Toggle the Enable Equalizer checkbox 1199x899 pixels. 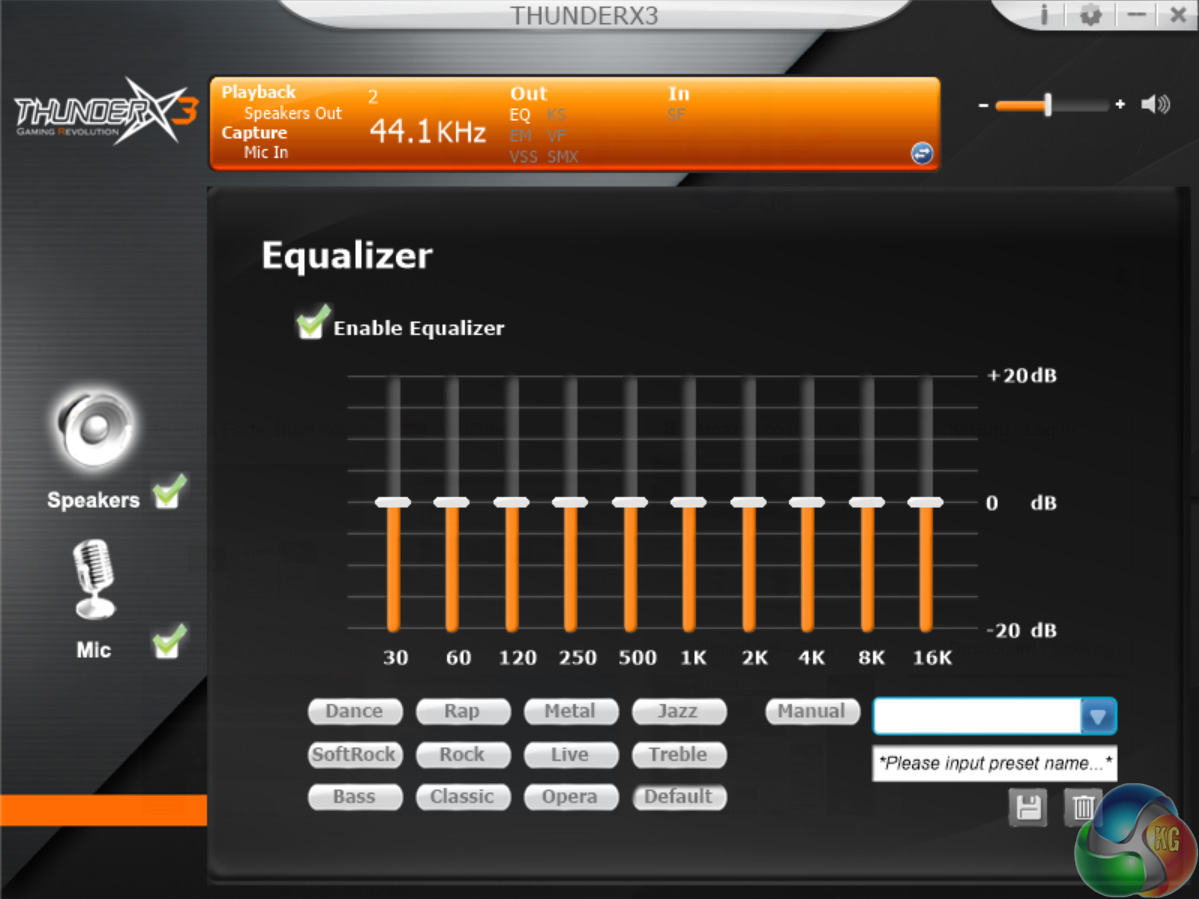point(312,322)
